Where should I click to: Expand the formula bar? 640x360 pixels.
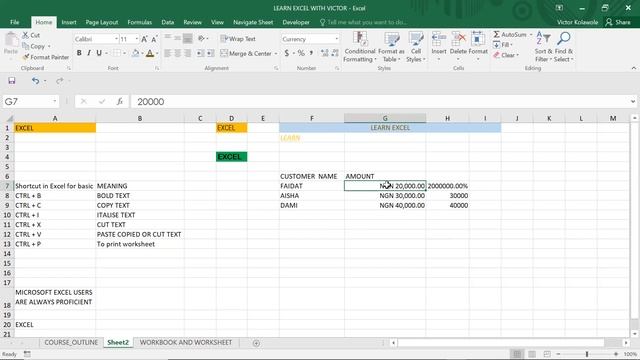633,102
